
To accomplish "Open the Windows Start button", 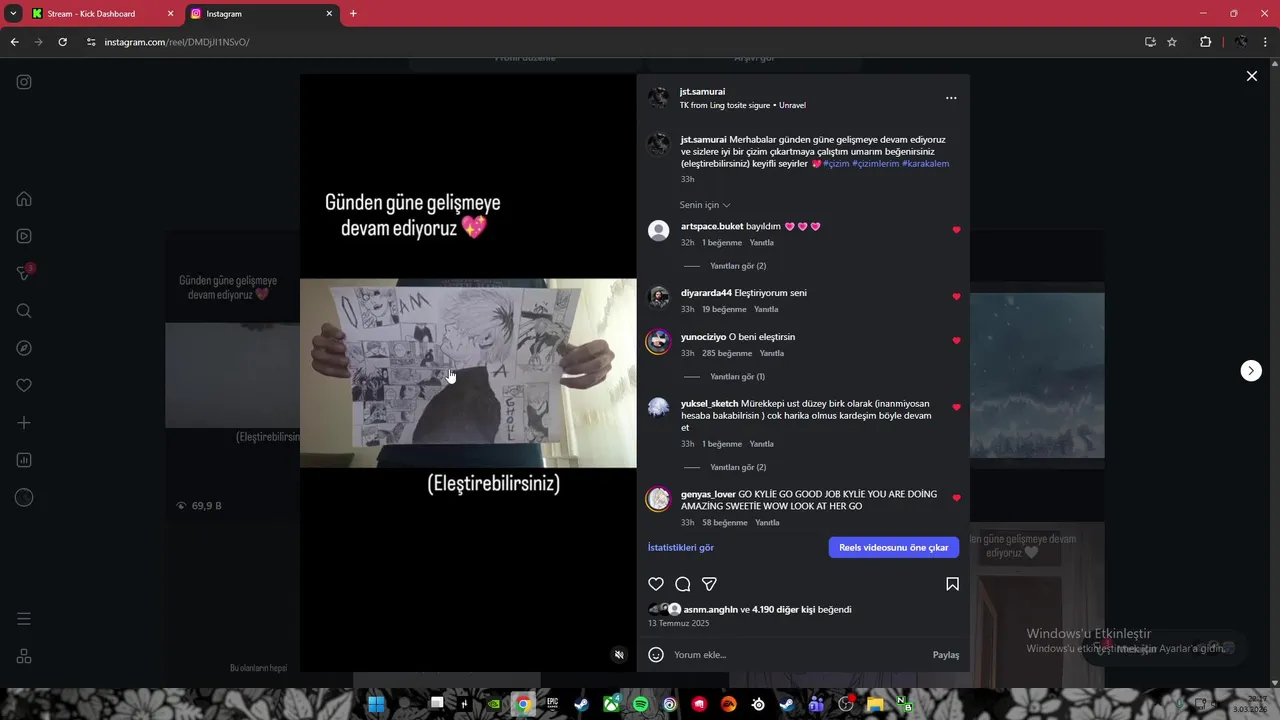I will (376, 704).
